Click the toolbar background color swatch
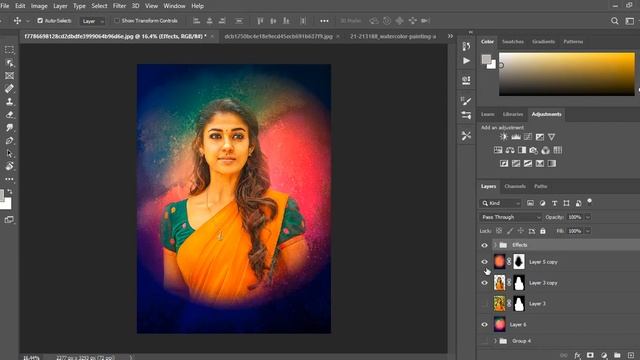 pyautogui.click(x=7, y=203)
